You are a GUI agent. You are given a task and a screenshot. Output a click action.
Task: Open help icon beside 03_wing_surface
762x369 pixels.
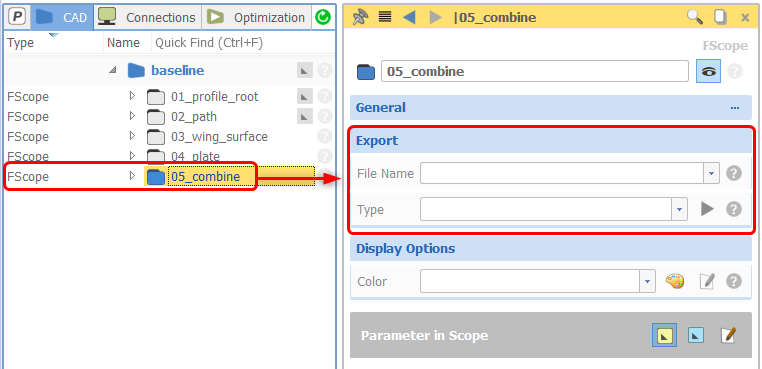click(325, 136)
